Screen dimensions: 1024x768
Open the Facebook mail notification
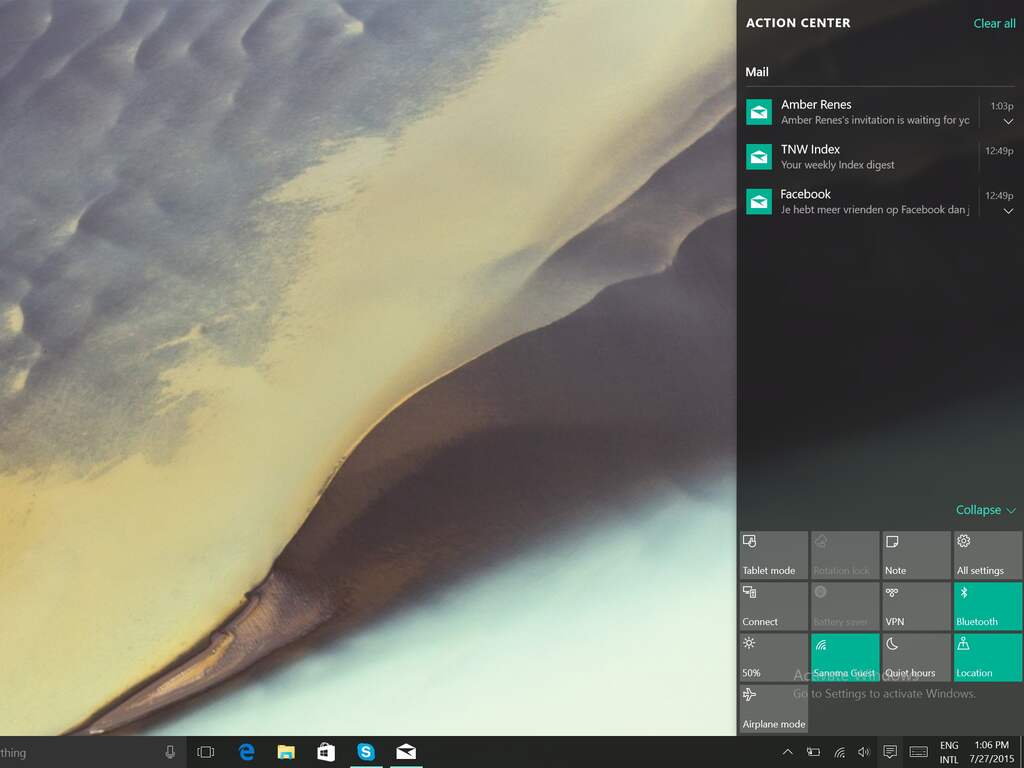point(880,201)
